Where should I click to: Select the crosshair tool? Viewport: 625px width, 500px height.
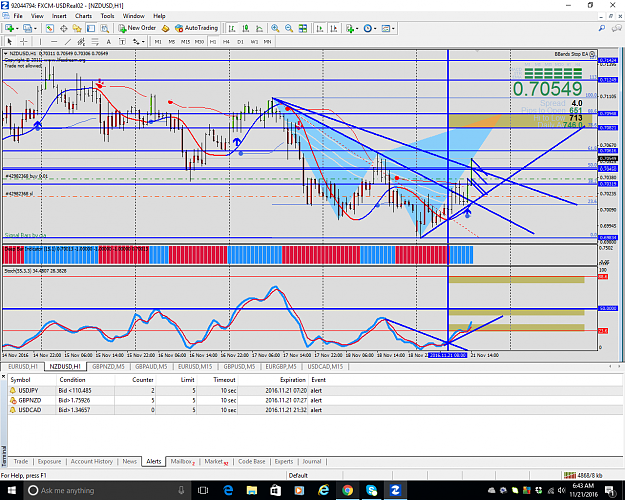pyautogui.click(x=24, y=41)
